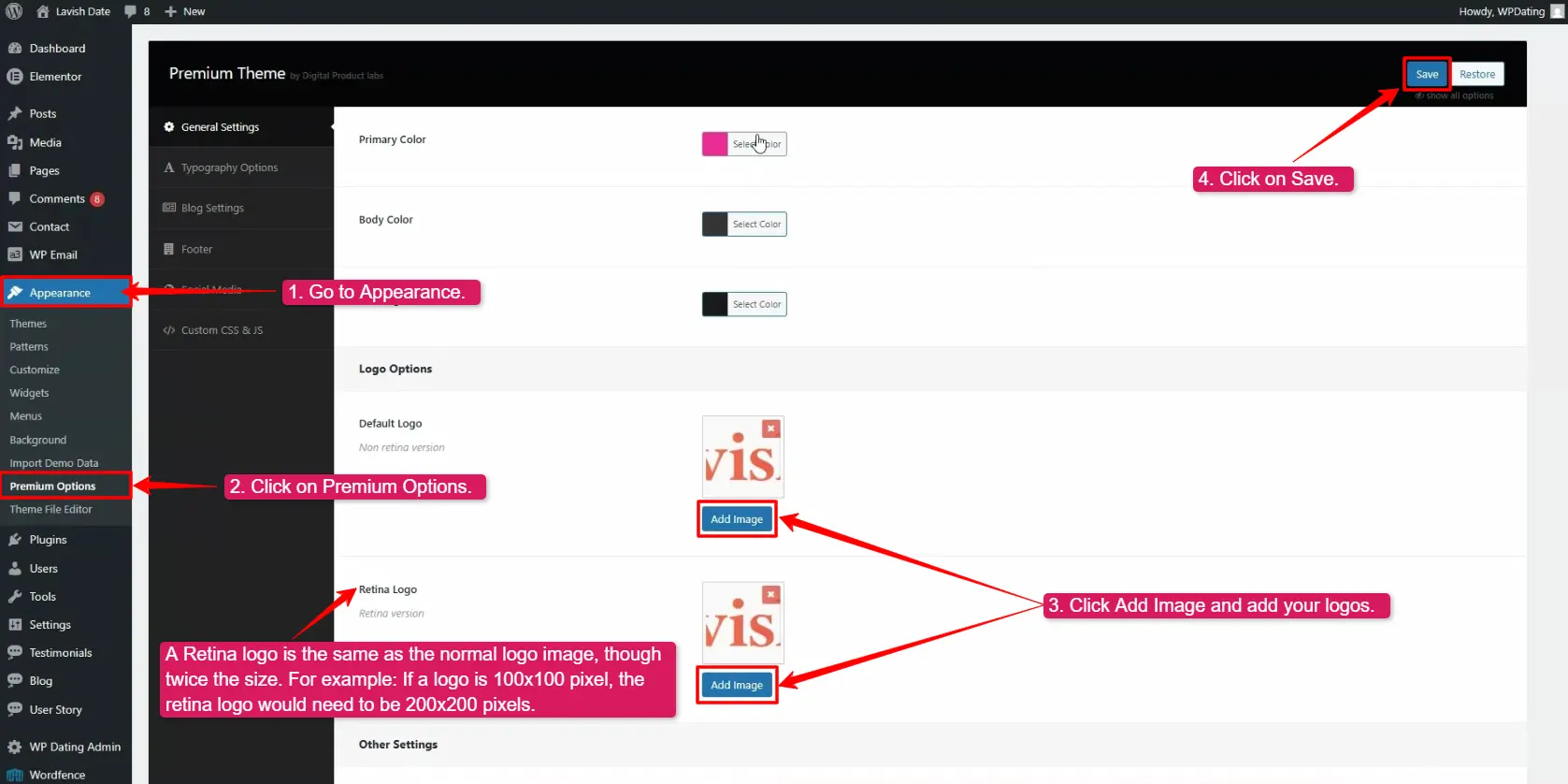
Task: Click the Elementor sidebar icon
Action: (15, 77)
